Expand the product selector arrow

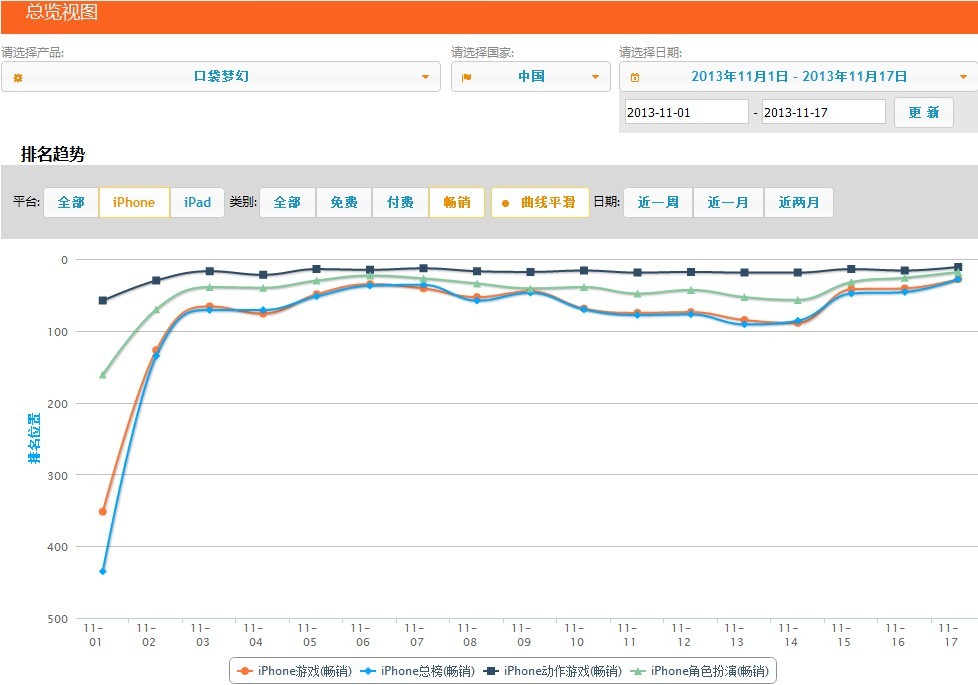point(425,77)
